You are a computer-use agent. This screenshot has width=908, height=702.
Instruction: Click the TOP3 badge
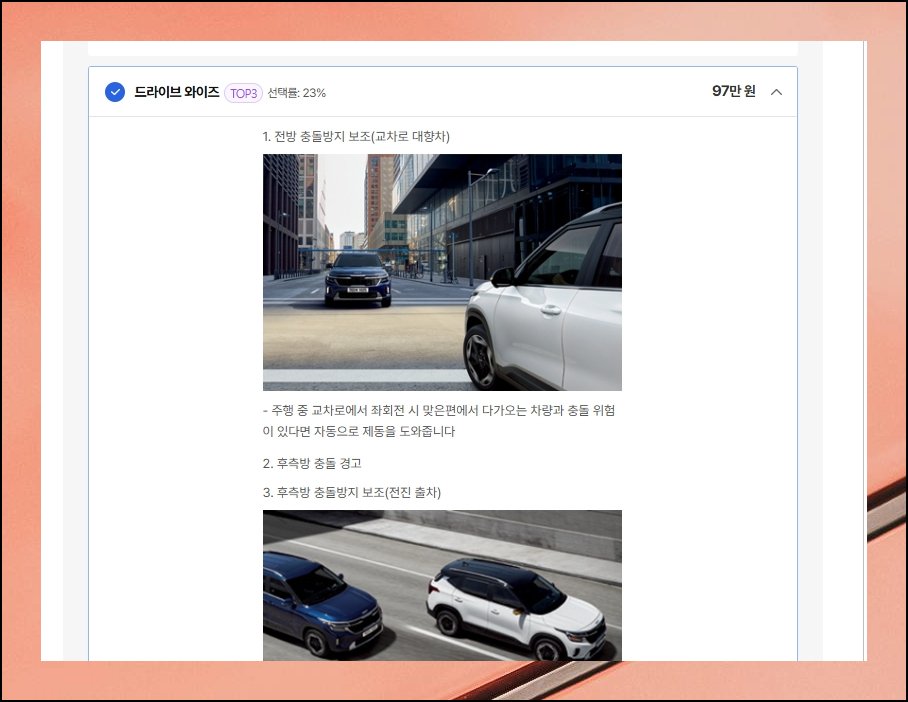coord(244,93)
